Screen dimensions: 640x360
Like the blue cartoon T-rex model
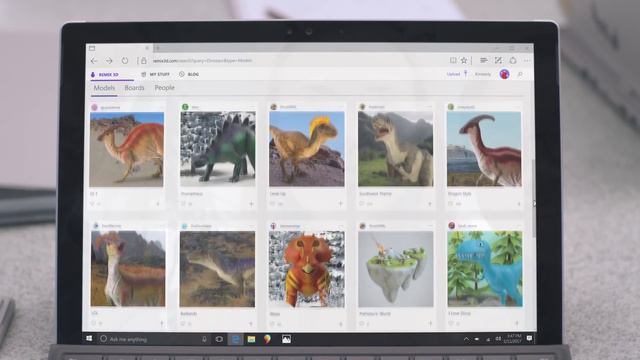tap(451, 324)
